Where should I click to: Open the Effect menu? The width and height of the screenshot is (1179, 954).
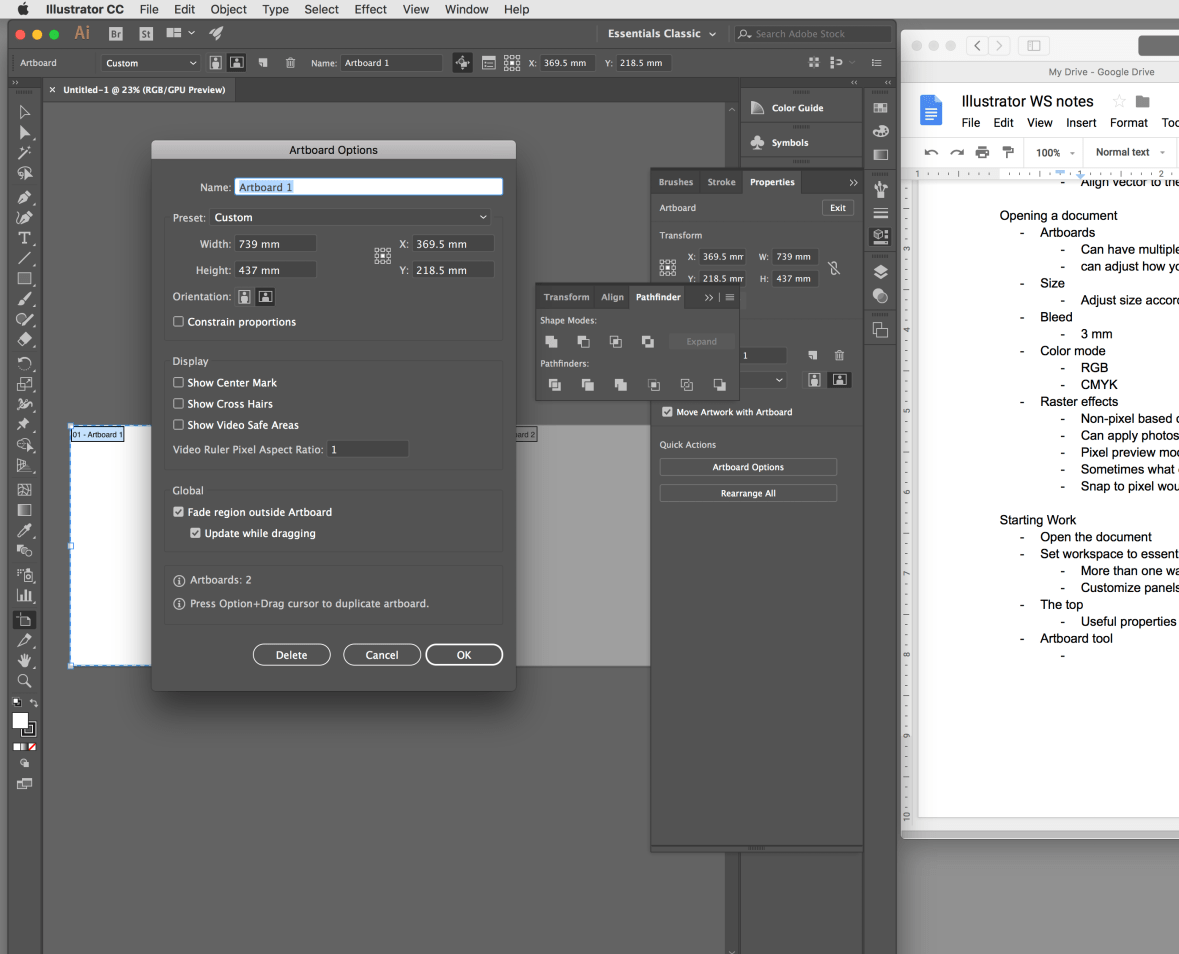370,9
